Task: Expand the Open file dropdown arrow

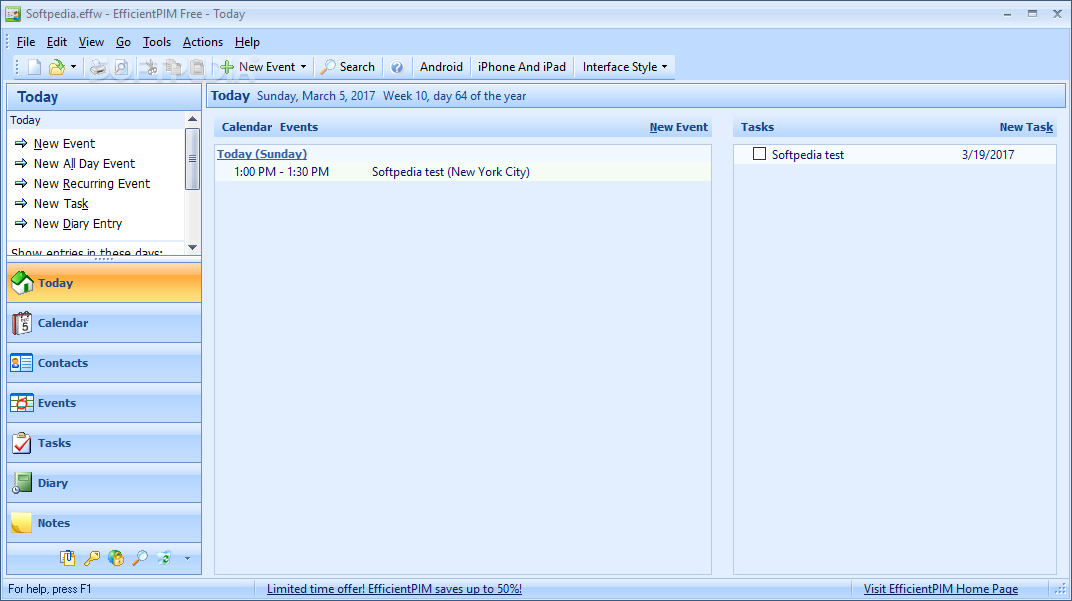Action: coord(73,67)
